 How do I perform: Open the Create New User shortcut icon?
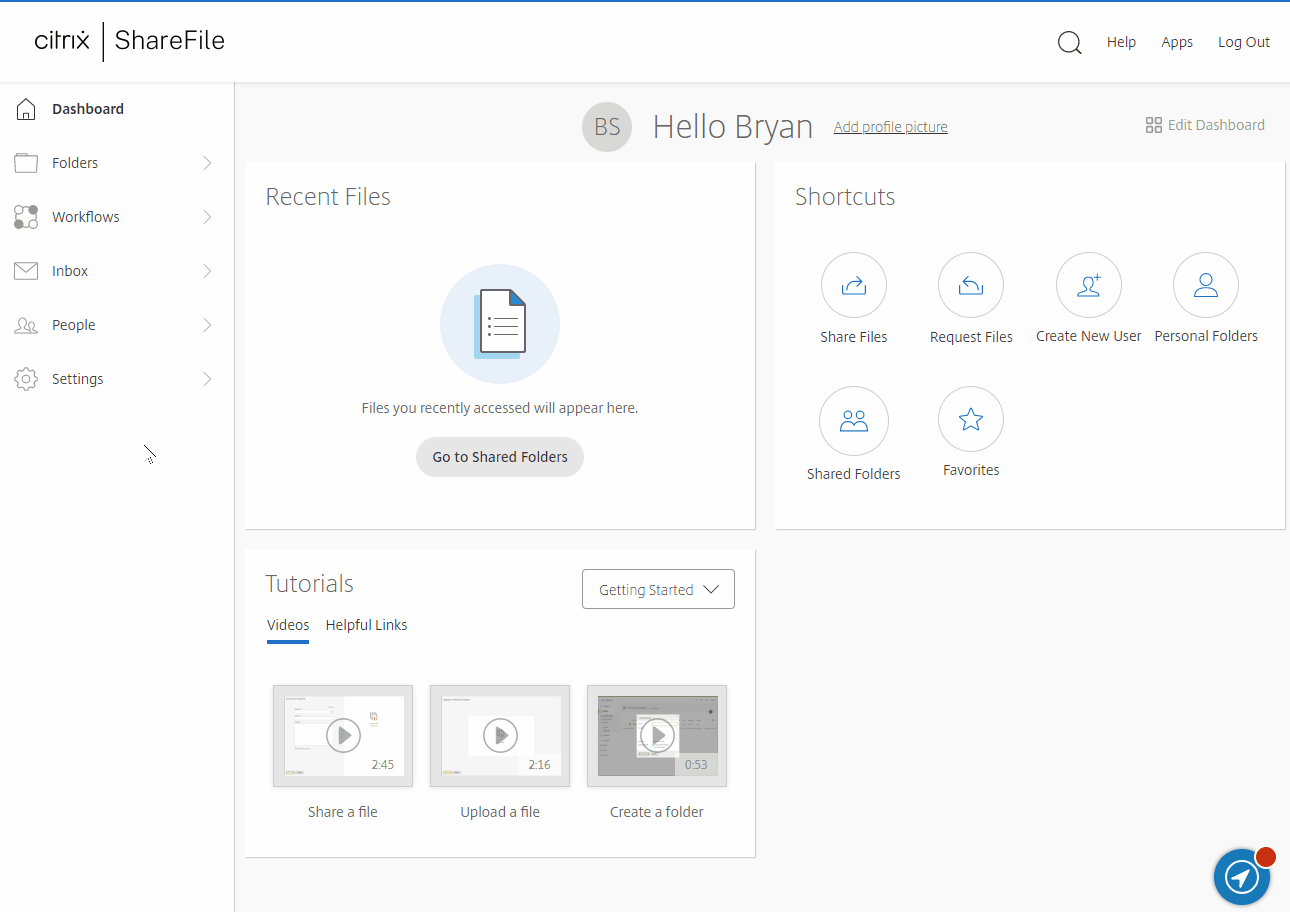coord(1088,285)
